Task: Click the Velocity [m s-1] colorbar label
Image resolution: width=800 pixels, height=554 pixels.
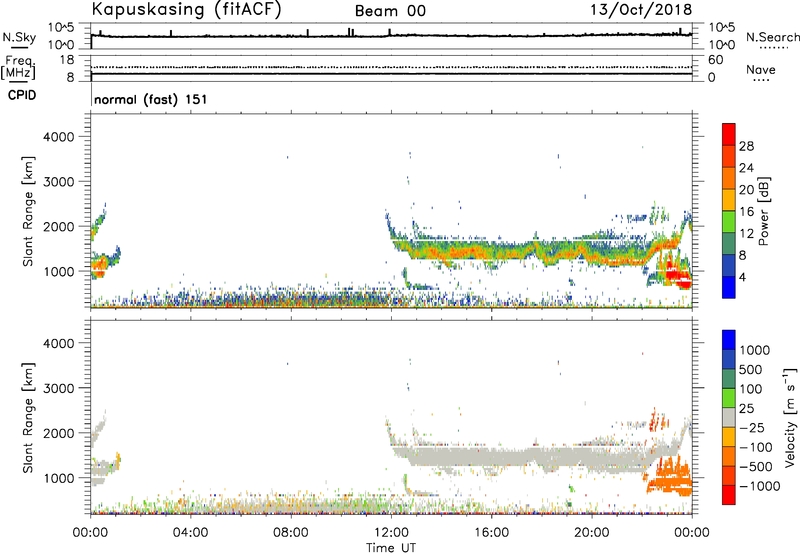Action: click(x=790, y=417)
